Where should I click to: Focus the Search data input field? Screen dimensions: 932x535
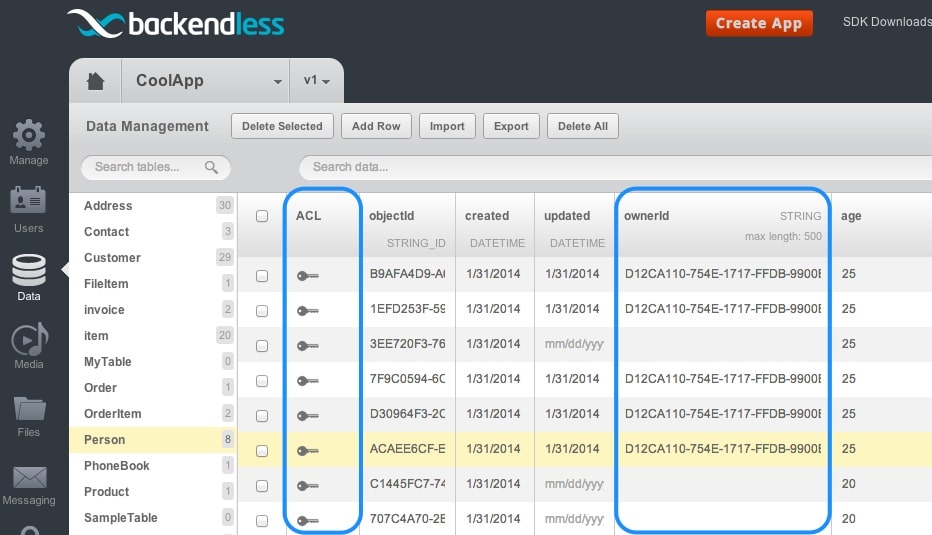pyautogui.click(x=615, y=168)
